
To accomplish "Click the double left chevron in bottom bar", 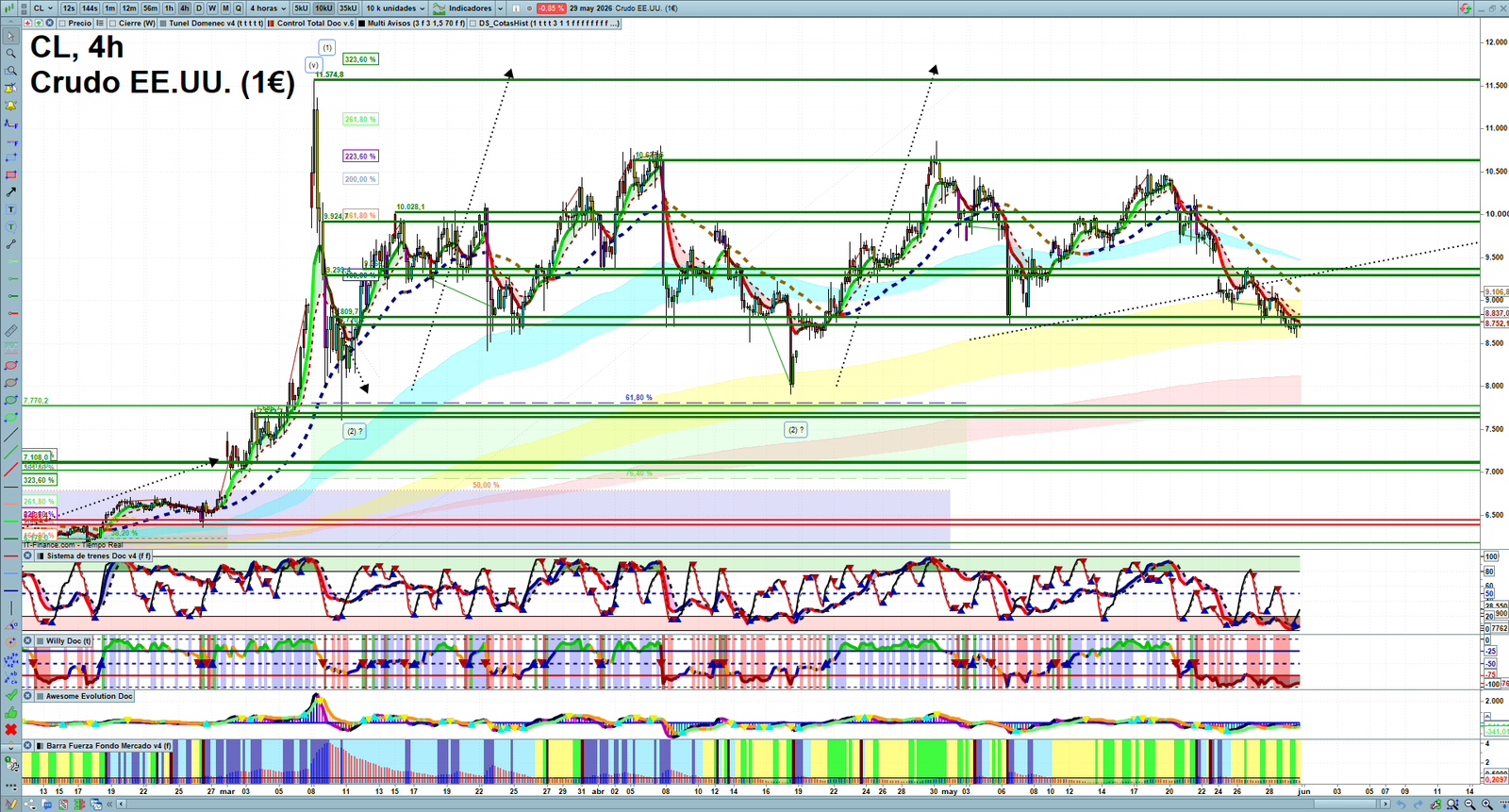I will [109, 804].
